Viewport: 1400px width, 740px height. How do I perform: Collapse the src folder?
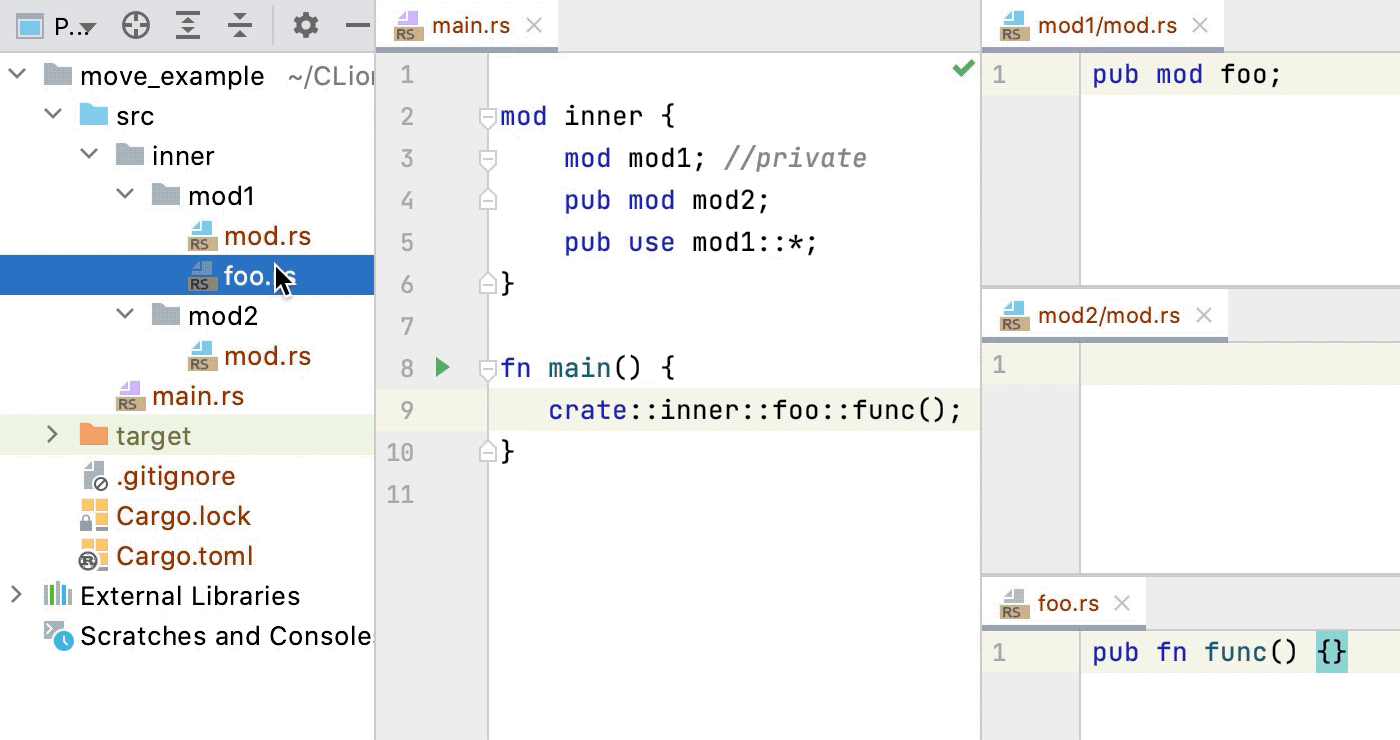point(53,115)
